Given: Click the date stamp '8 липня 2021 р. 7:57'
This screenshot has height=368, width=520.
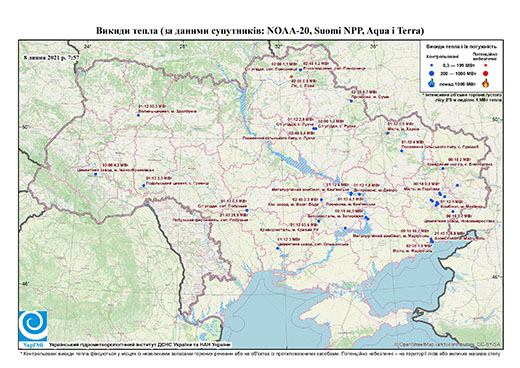Looking at the screenshot, I should click(52, 57).
